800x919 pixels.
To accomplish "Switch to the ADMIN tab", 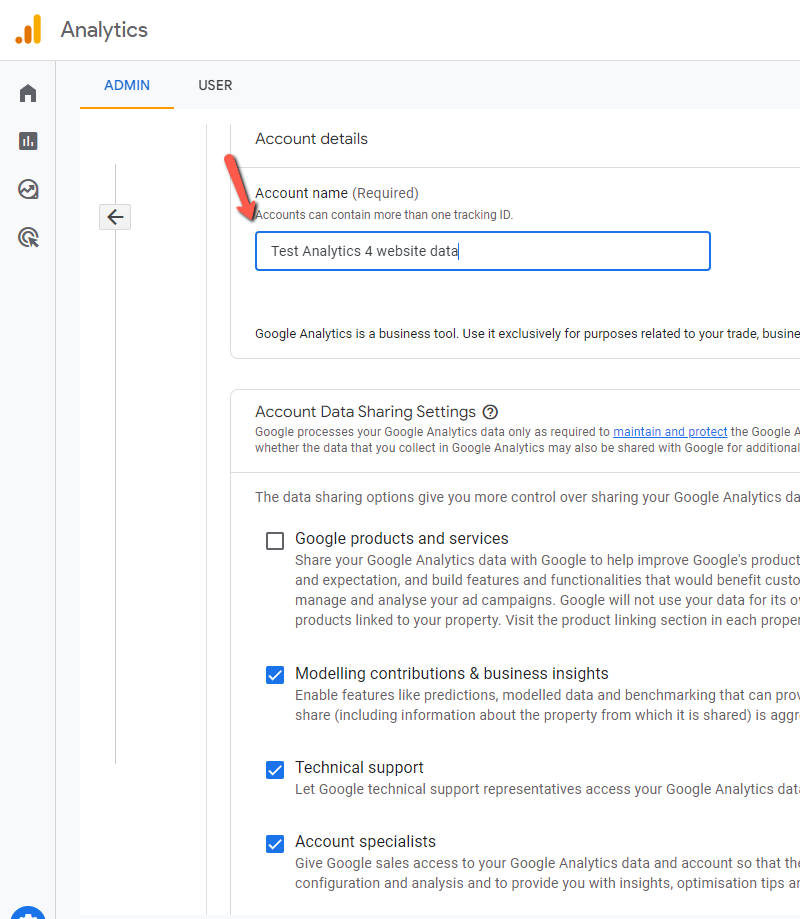I will pyautogui.click(x=127, y=86).
